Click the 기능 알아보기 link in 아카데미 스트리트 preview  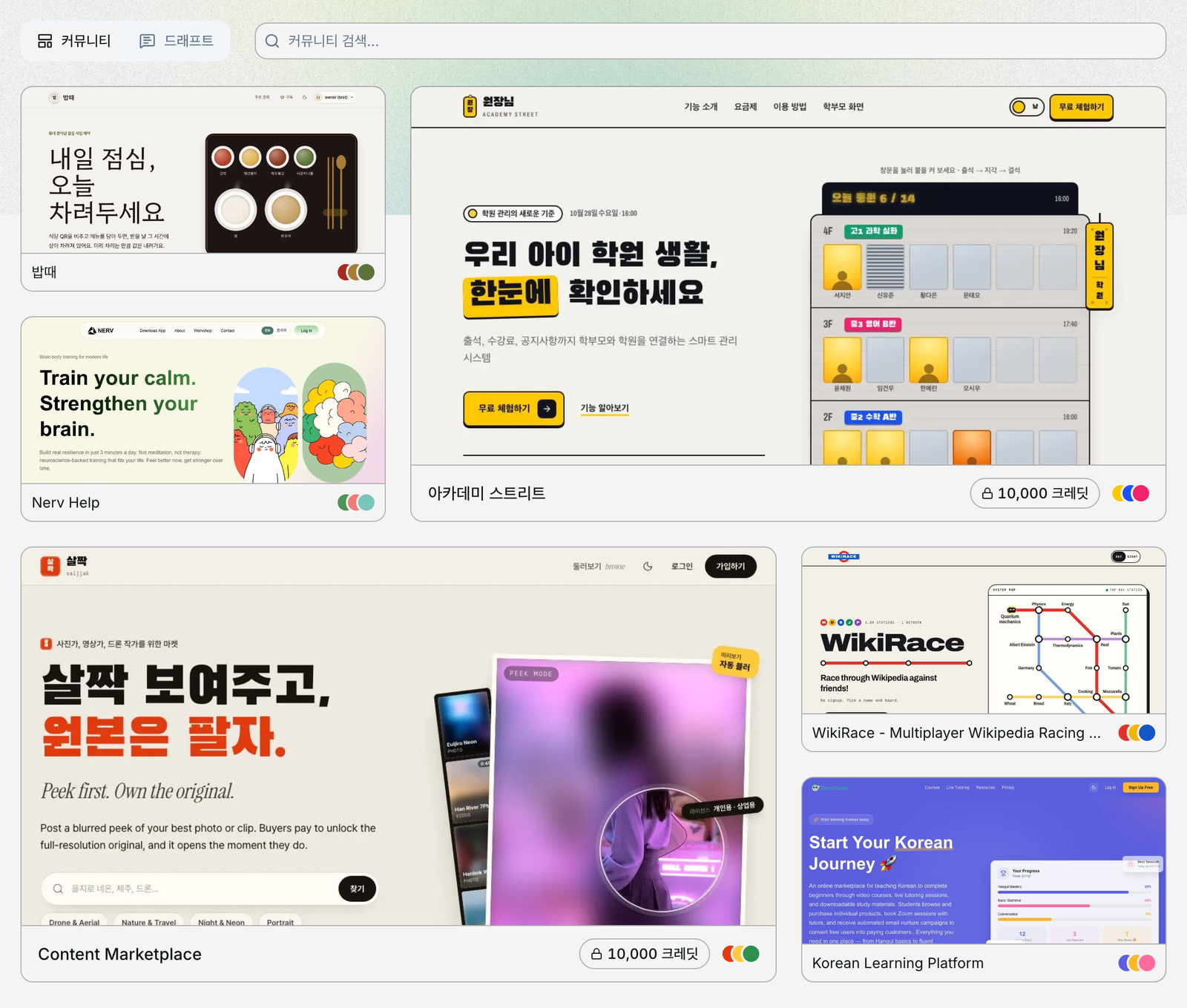605,409
